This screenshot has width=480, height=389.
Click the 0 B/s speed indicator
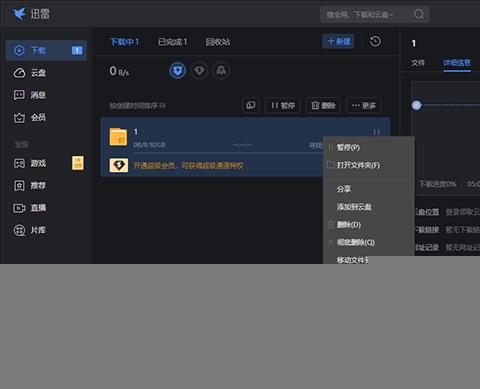tap(119, 71)
